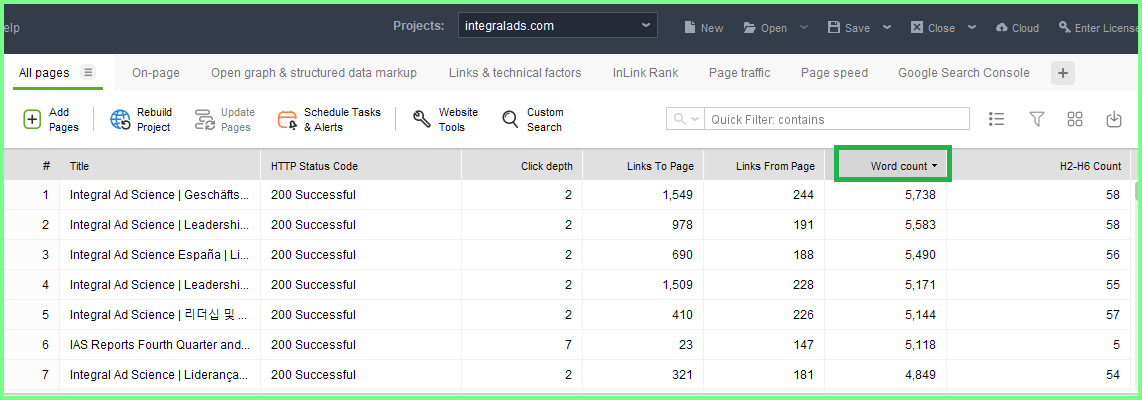Switch to the Page traffic tab
The width and height of the screenshot is (1142, 400).
(739, 73)
